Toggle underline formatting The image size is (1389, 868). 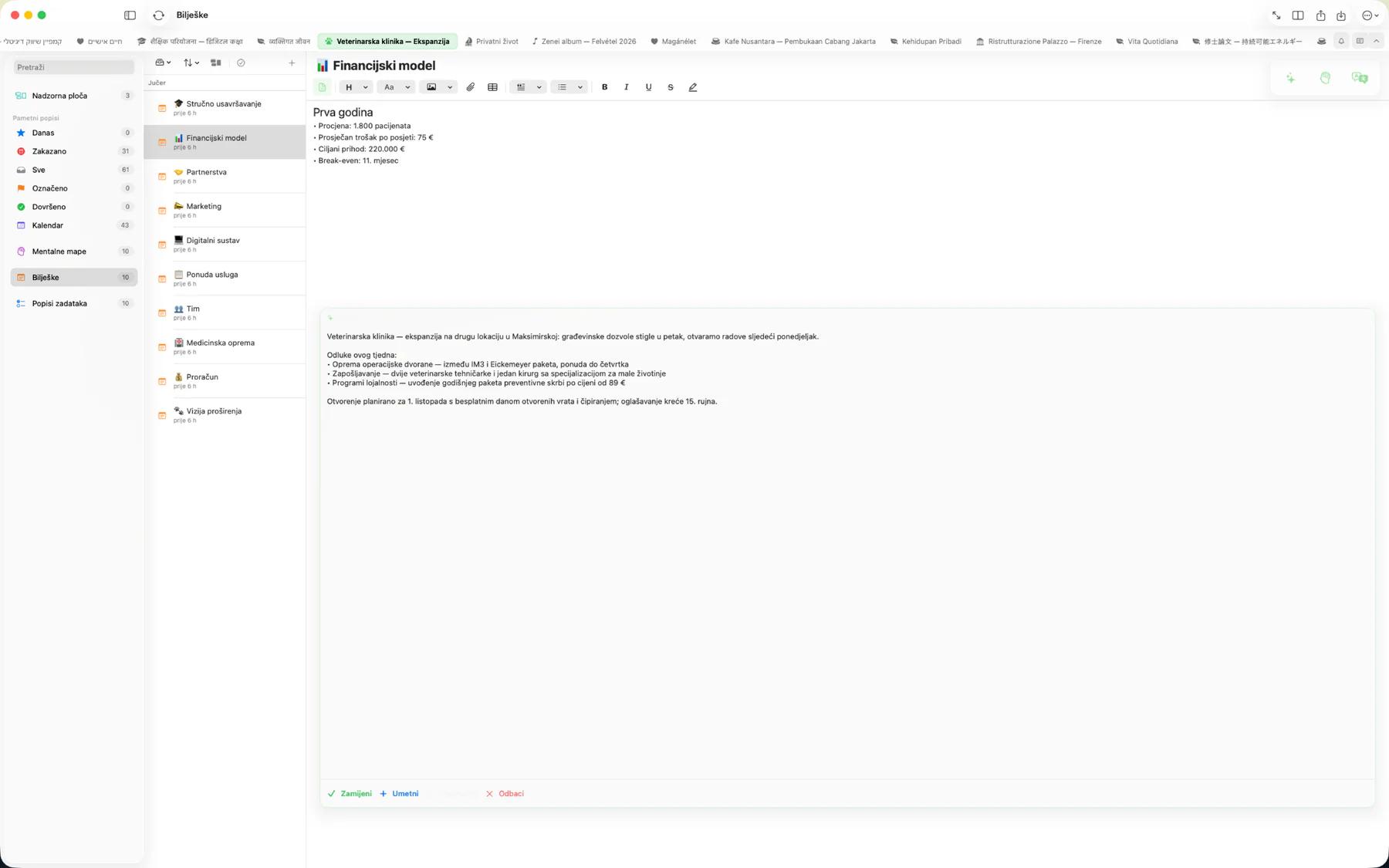click(x=648, y=87)
